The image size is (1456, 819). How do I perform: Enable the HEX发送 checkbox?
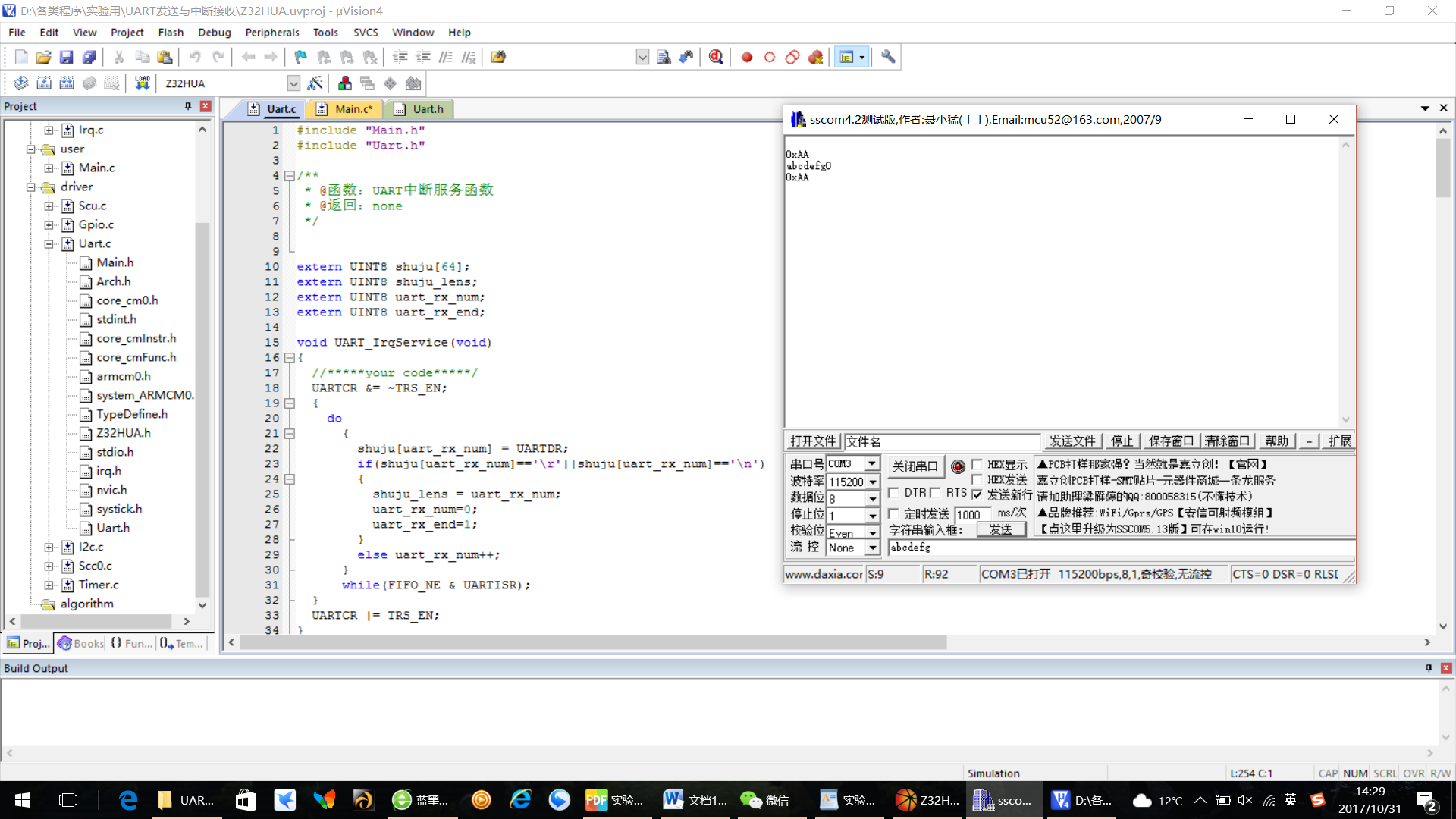[x=977, y=479]
